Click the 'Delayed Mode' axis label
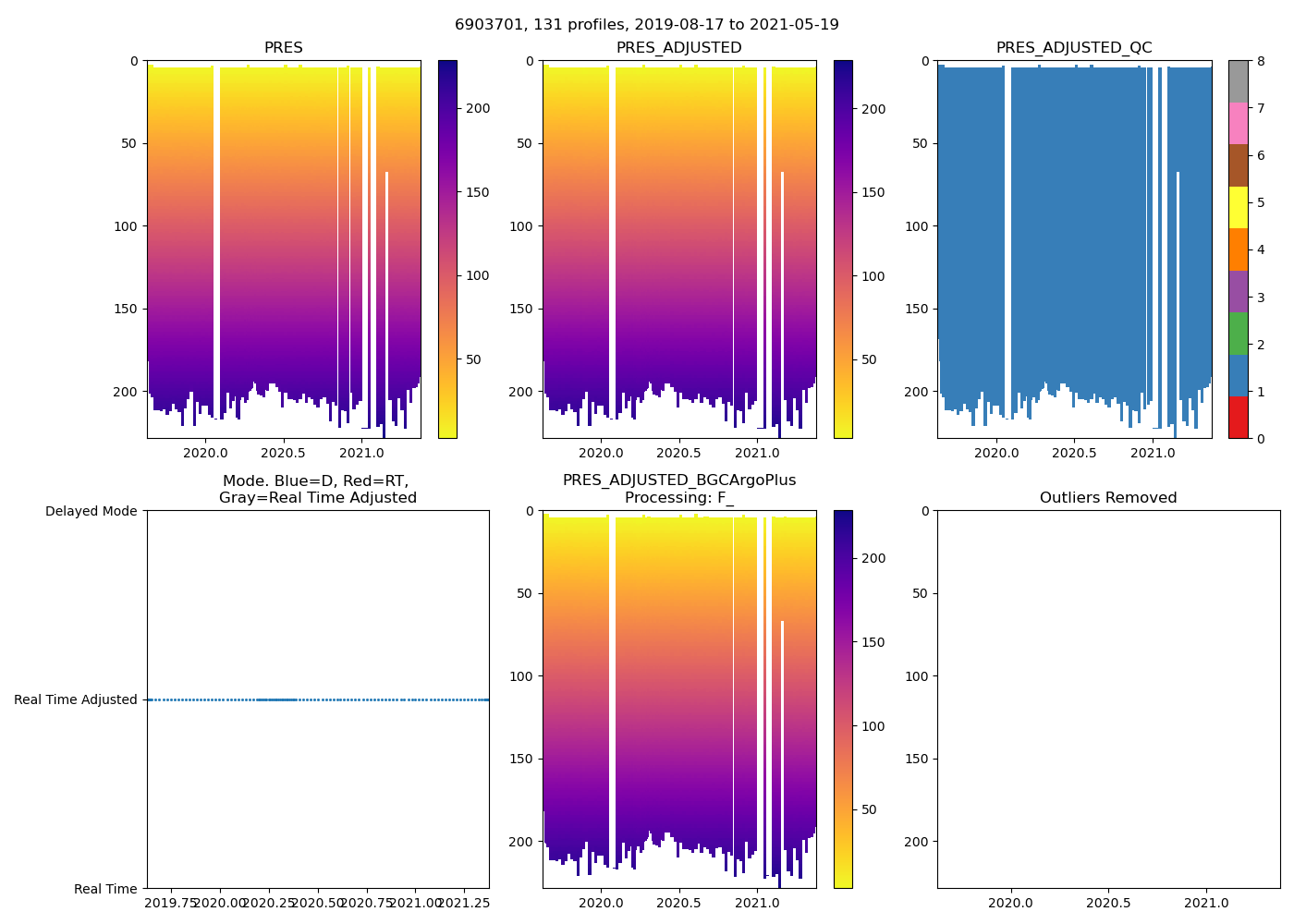The height and width of the screenshot is (924, 1294). coord(91,511)
